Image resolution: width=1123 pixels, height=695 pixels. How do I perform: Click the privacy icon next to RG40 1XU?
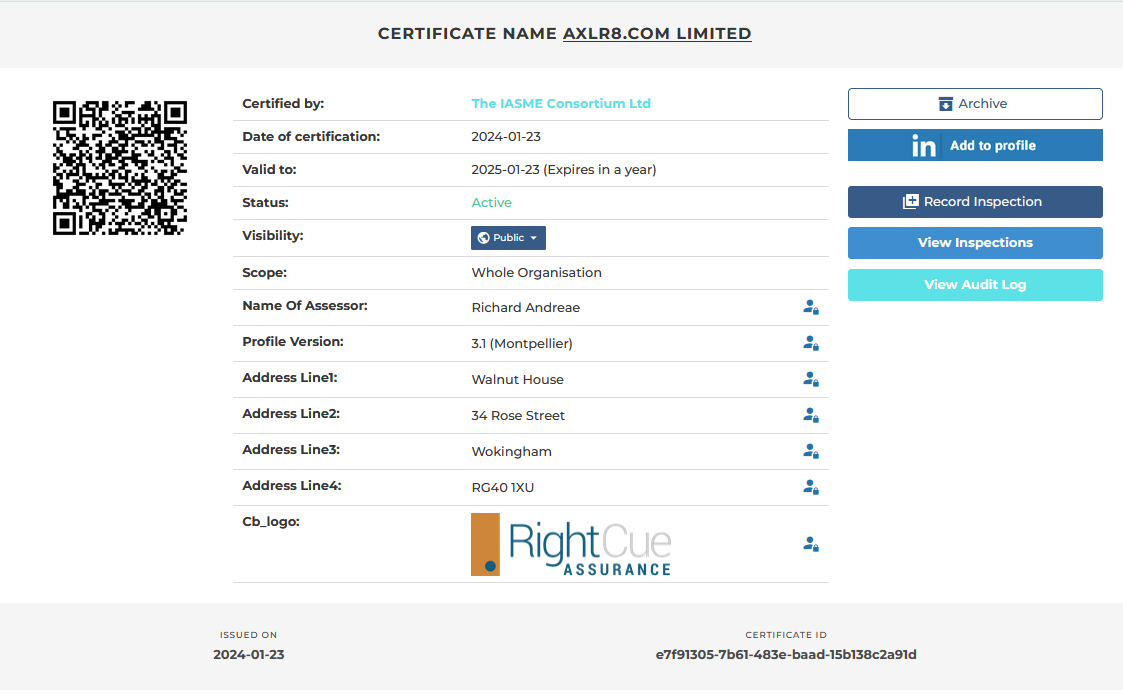pos(811,487)
